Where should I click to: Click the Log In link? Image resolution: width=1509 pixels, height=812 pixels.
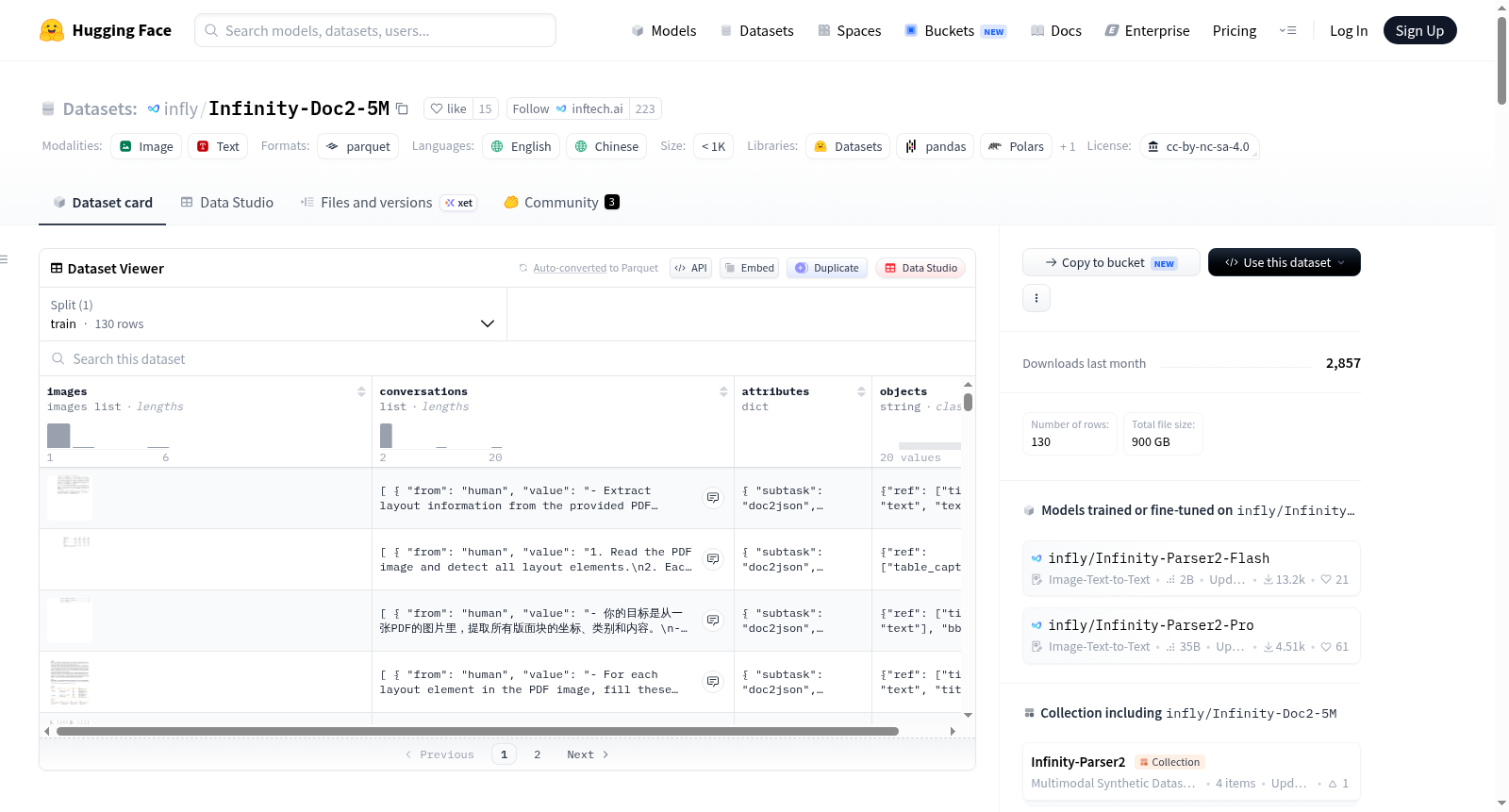click(1349, 30)
